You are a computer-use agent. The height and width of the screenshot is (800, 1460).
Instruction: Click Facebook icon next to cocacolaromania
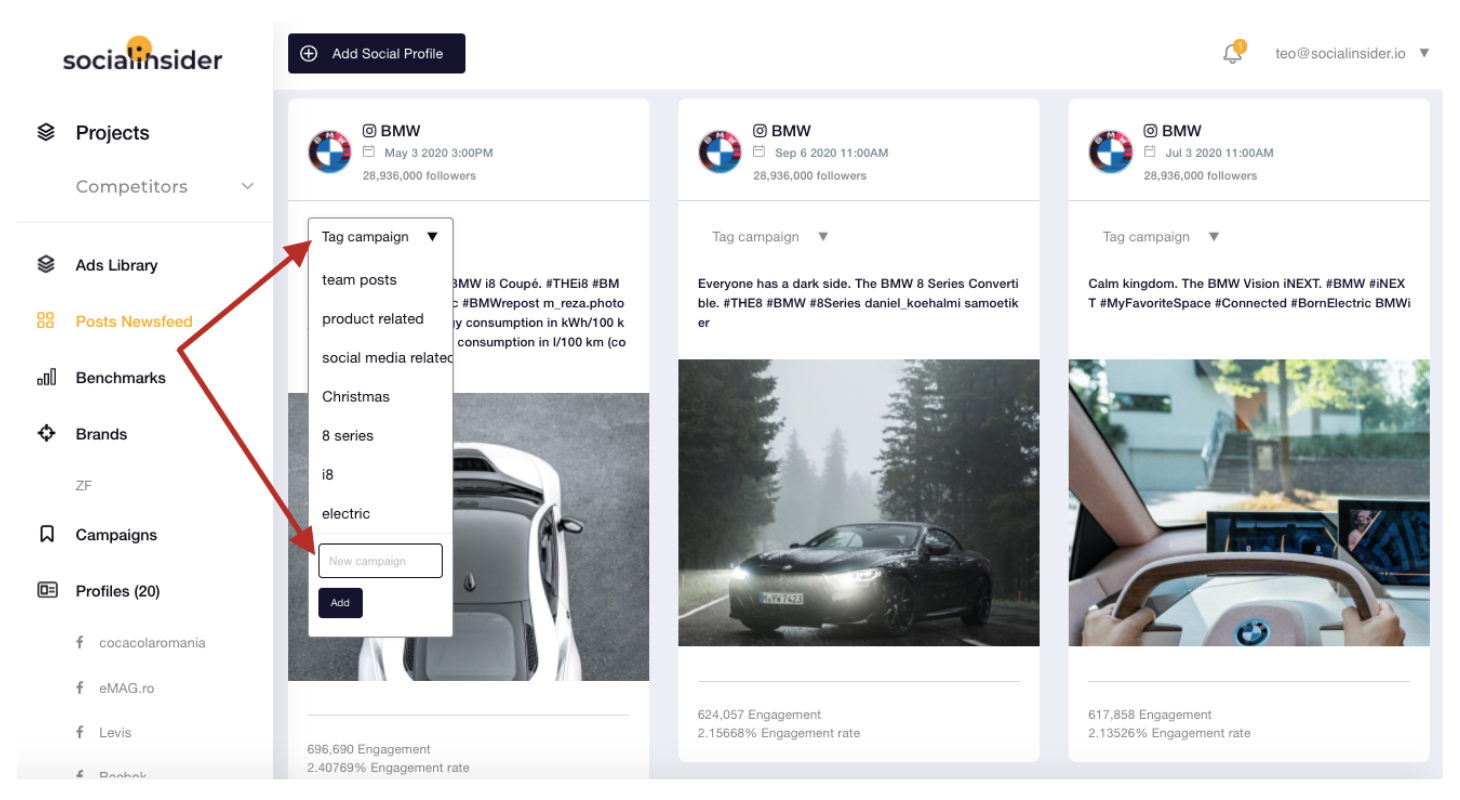(80, 642)
